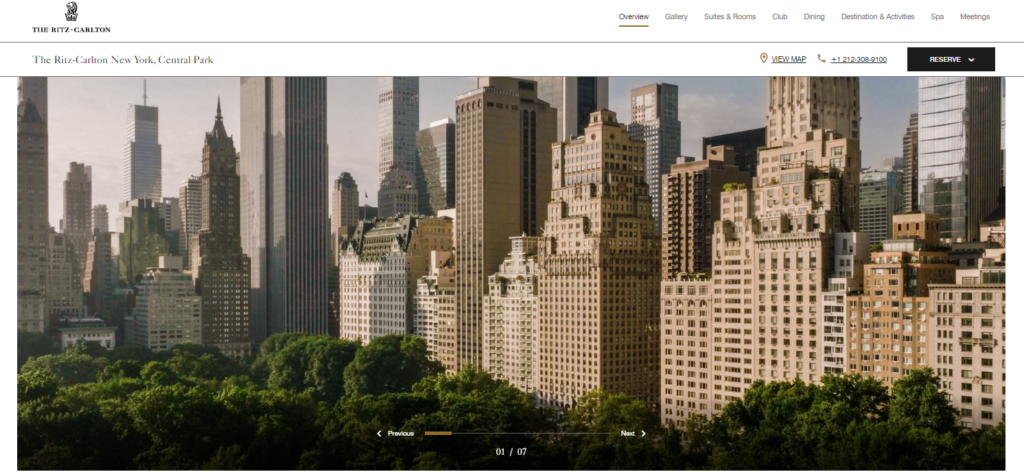Click the map pin icon beside View Map

coord(763,58)
